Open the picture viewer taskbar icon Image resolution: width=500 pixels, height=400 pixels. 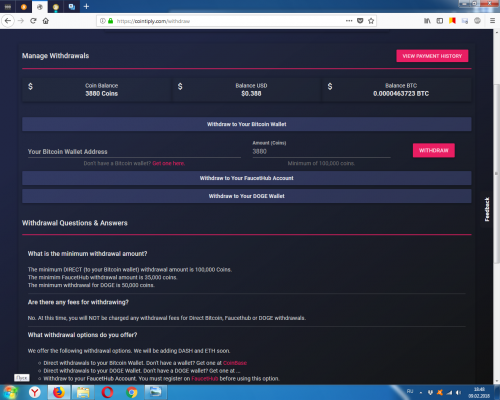tap(156, 392)
